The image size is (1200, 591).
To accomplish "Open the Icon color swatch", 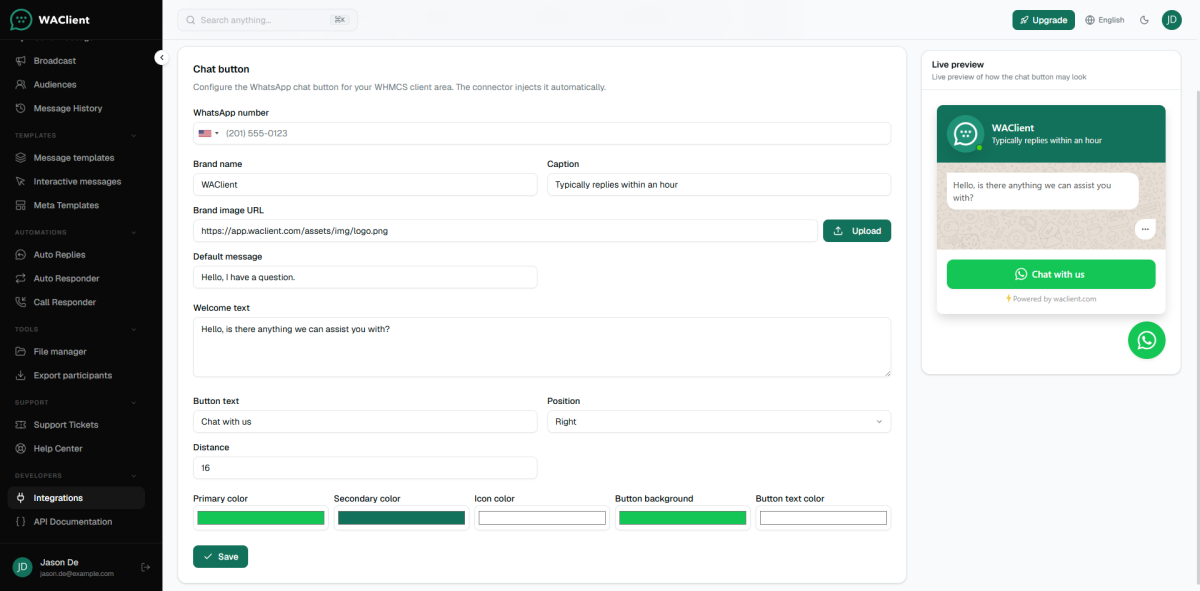I will [x=542, y=518].
